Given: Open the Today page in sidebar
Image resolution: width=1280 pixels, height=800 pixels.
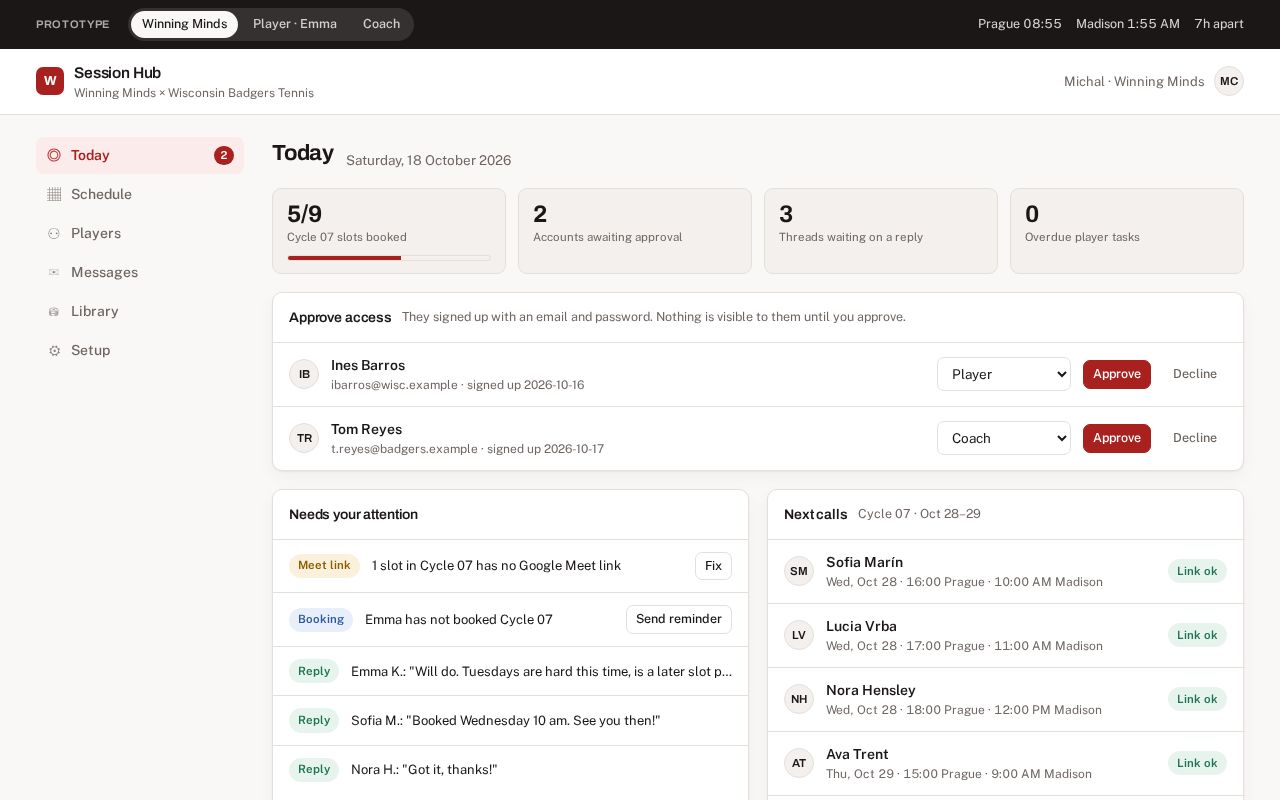Looking at the screenshot, I should coord(140,155).
